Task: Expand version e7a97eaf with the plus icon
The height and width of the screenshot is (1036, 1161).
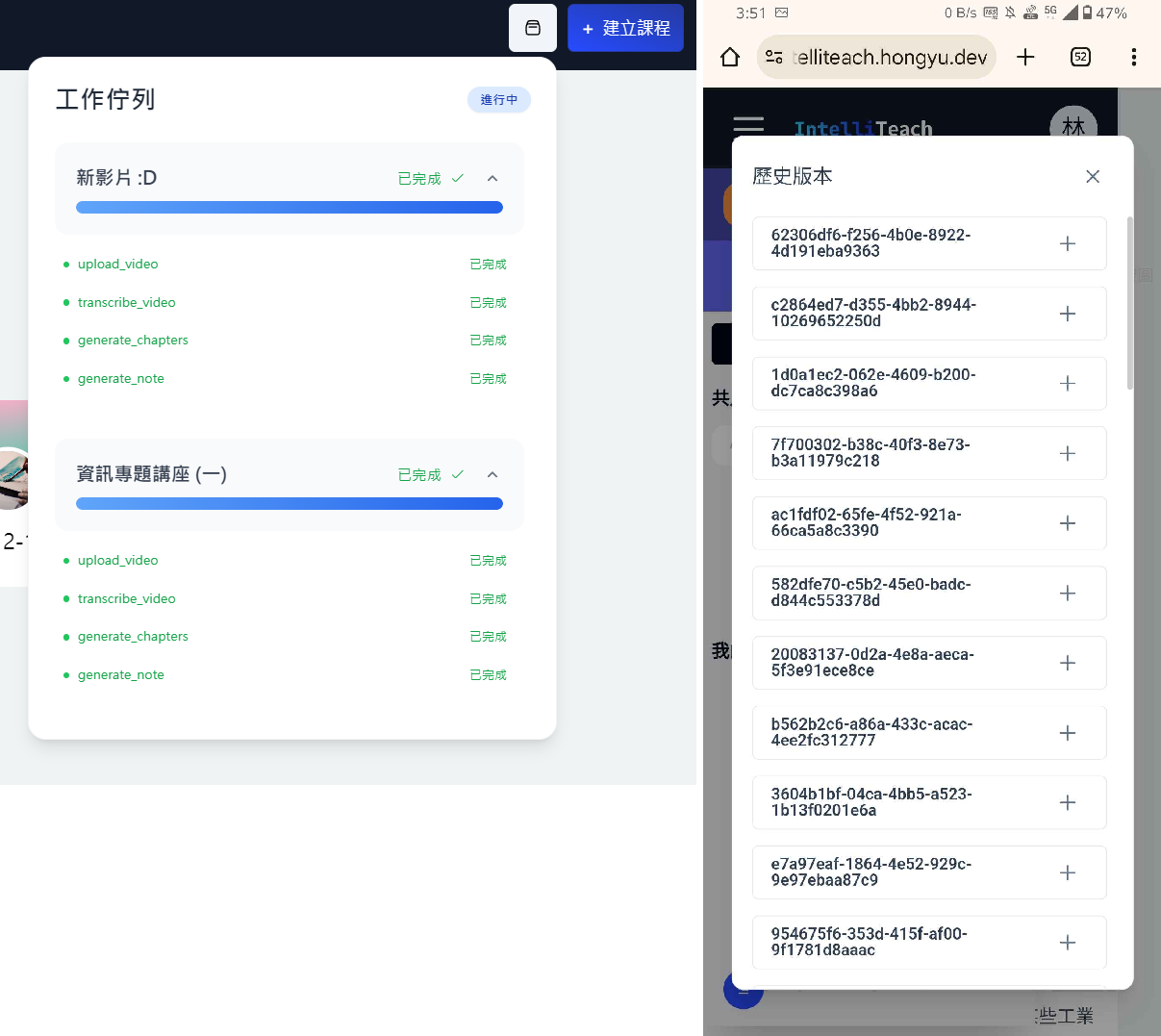Action: pos(1067,872)
